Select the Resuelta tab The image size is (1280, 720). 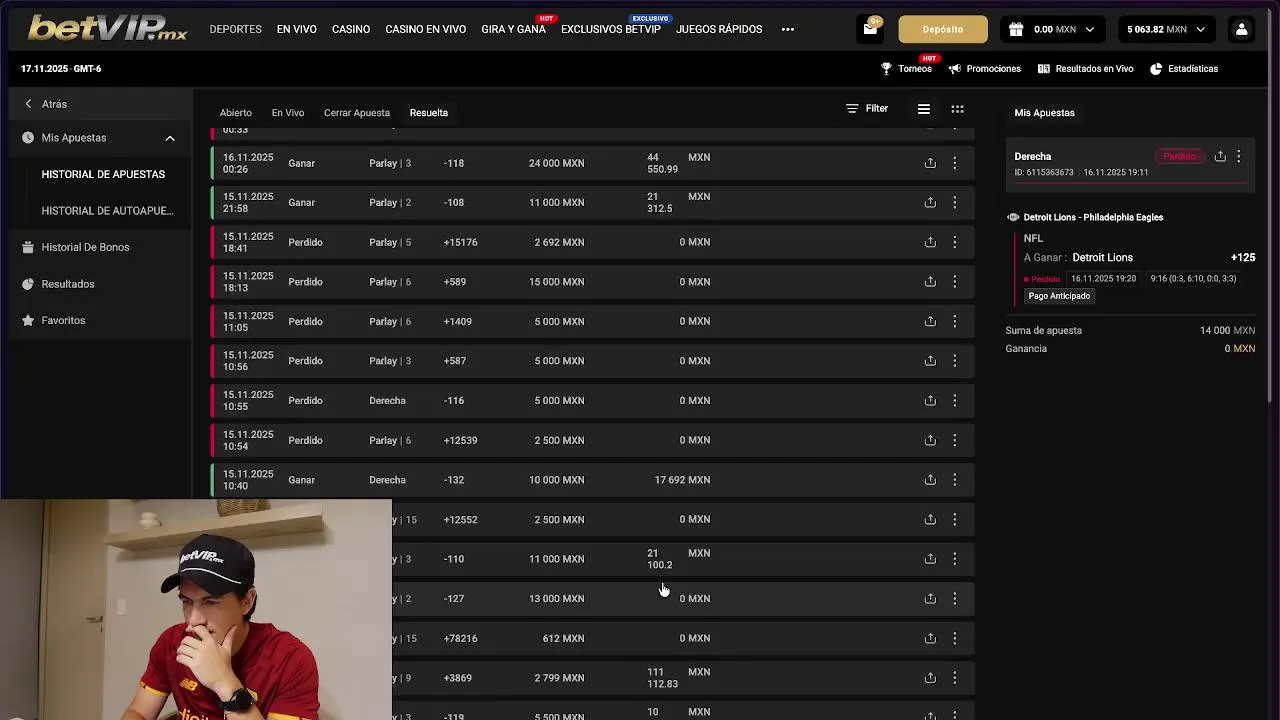(x=429, y=113)
